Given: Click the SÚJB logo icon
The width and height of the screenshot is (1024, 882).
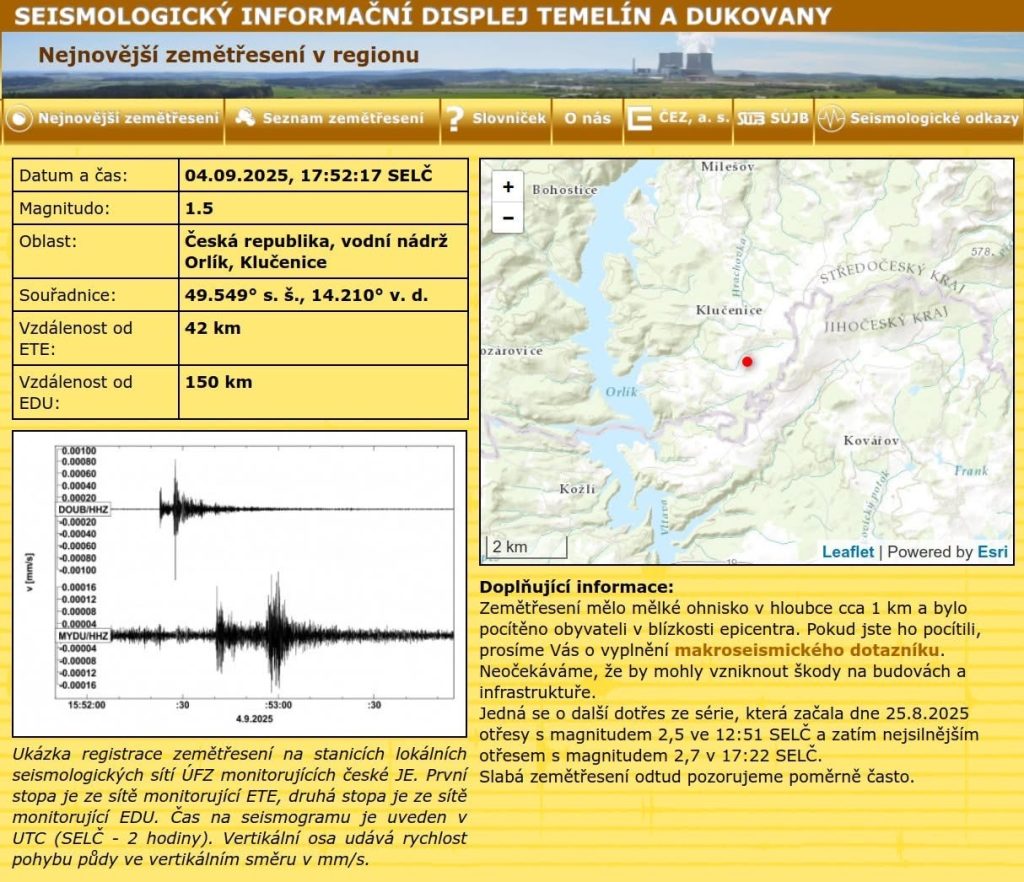Looking at the screenshot, I should point(750,119).
